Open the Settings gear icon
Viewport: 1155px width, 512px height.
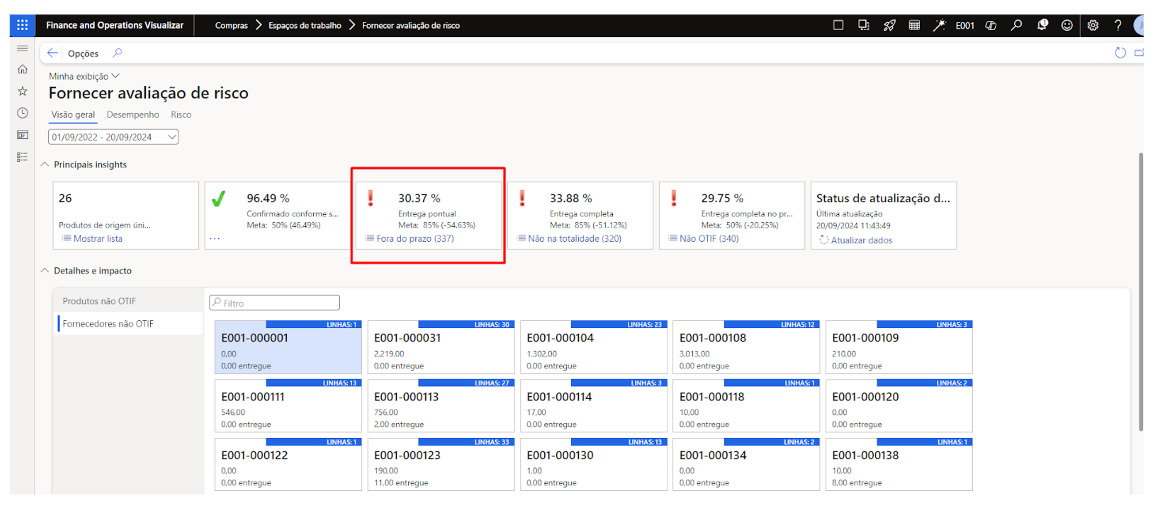[1093, 25]
